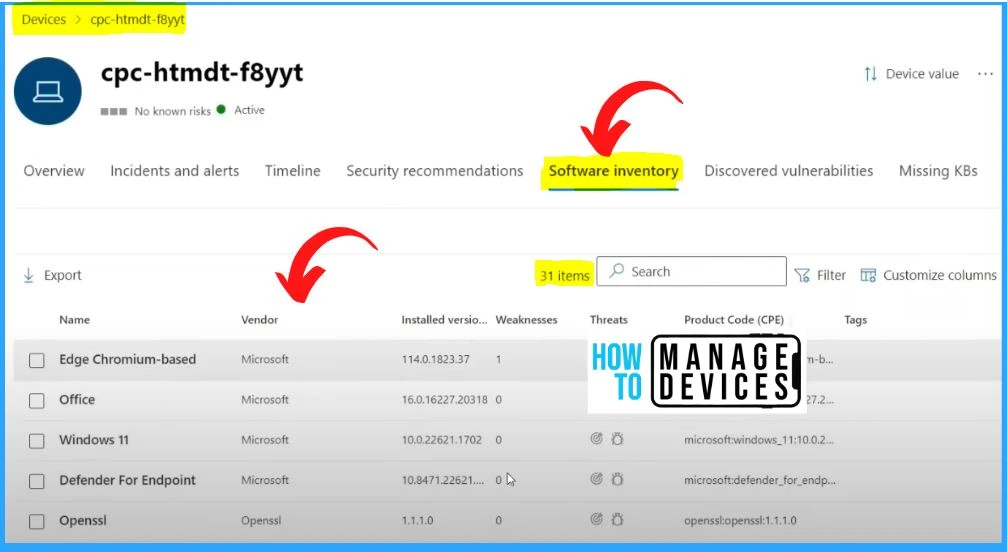Click the Openssl vendor cell

click(261, 521)
